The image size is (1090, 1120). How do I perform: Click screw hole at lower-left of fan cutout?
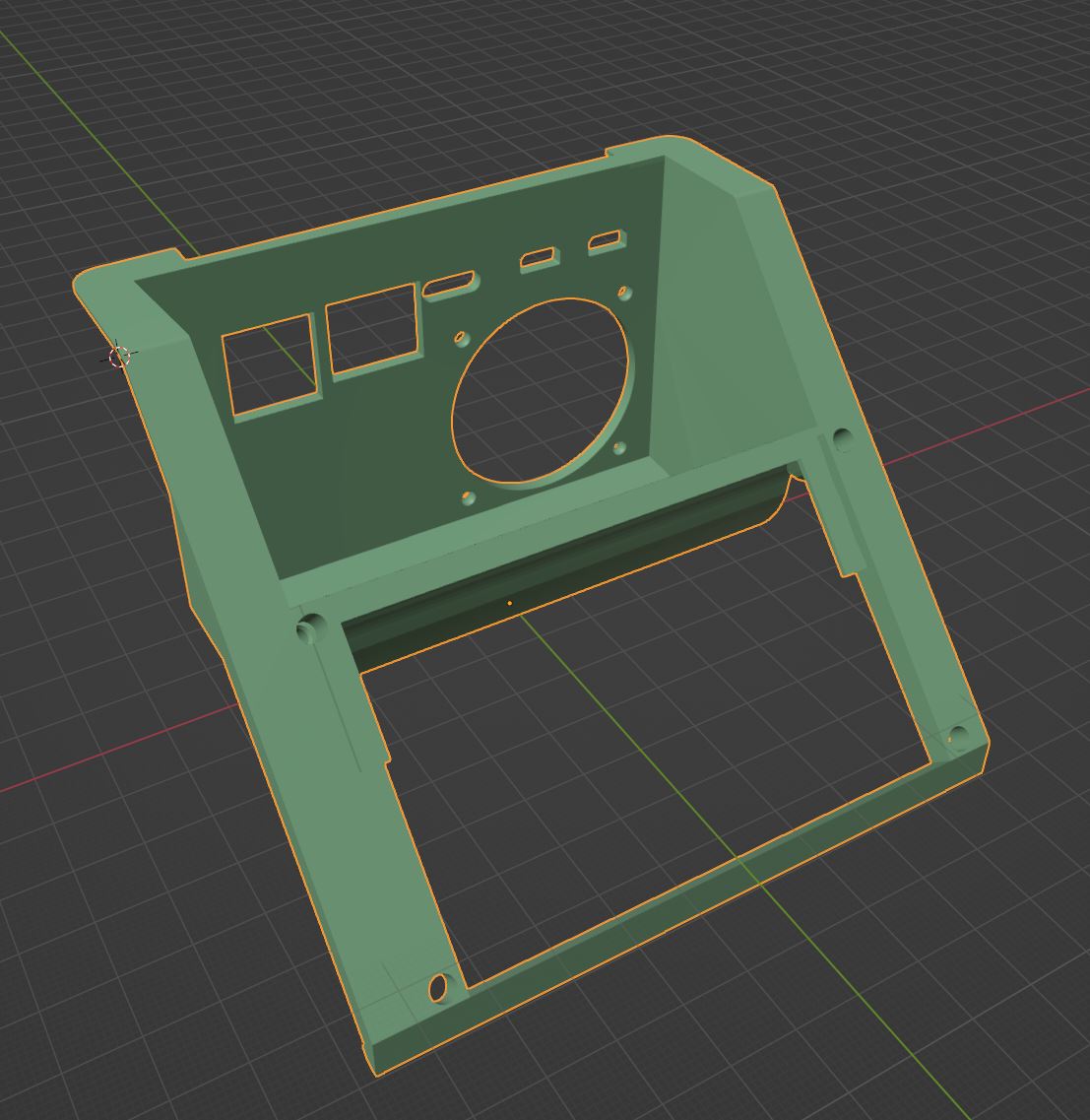pos(468,499)
